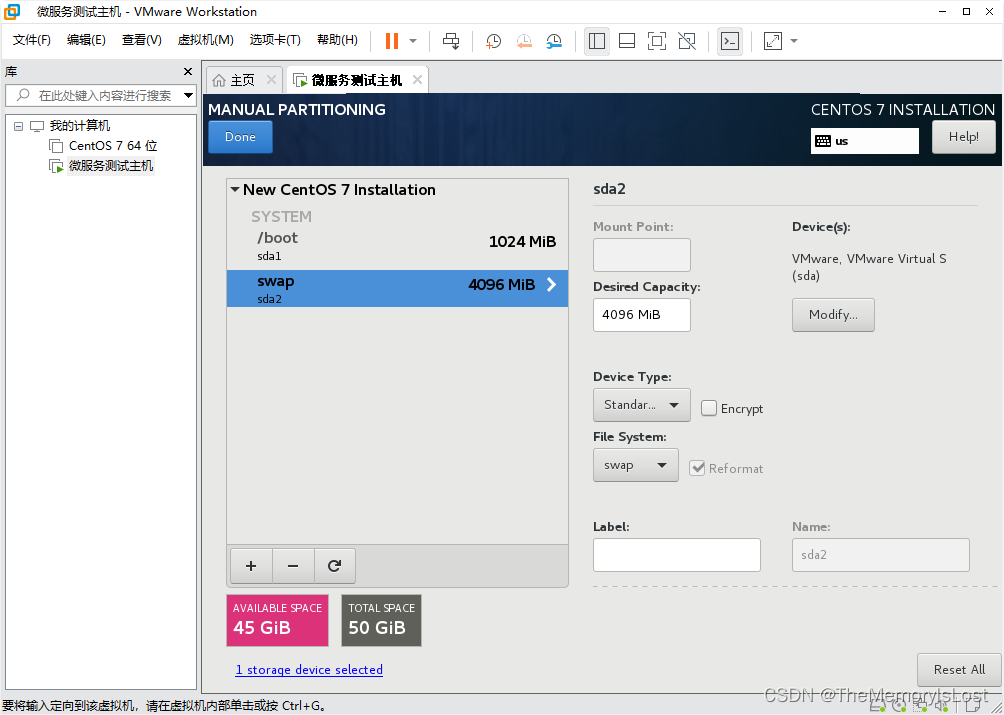Open the library search filter dropdown
The image size is (1004, 715).
[188, 95]
